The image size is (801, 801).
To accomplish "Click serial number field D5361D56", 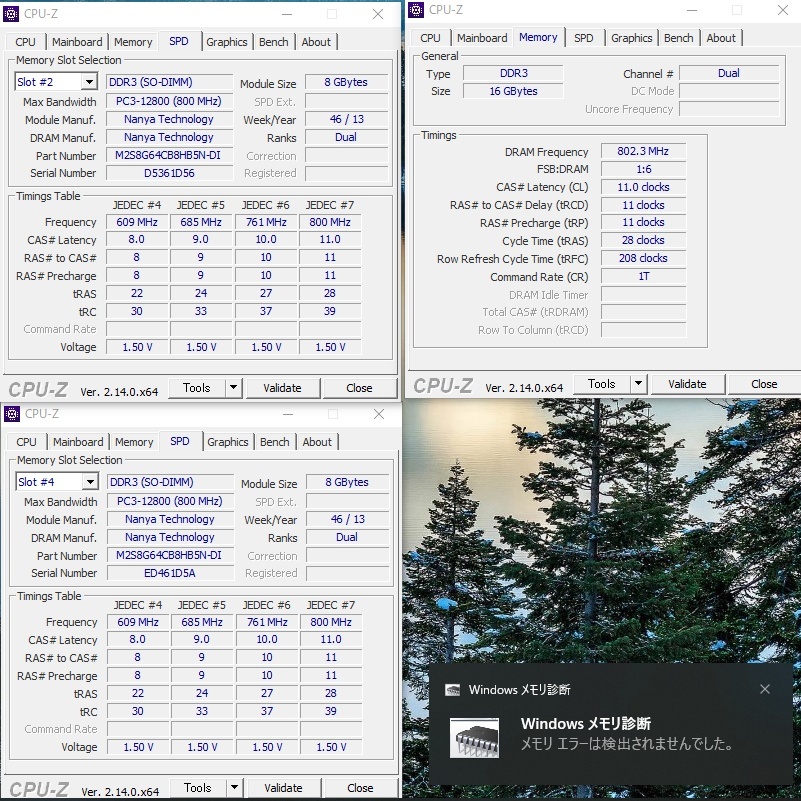I will 169,173.
